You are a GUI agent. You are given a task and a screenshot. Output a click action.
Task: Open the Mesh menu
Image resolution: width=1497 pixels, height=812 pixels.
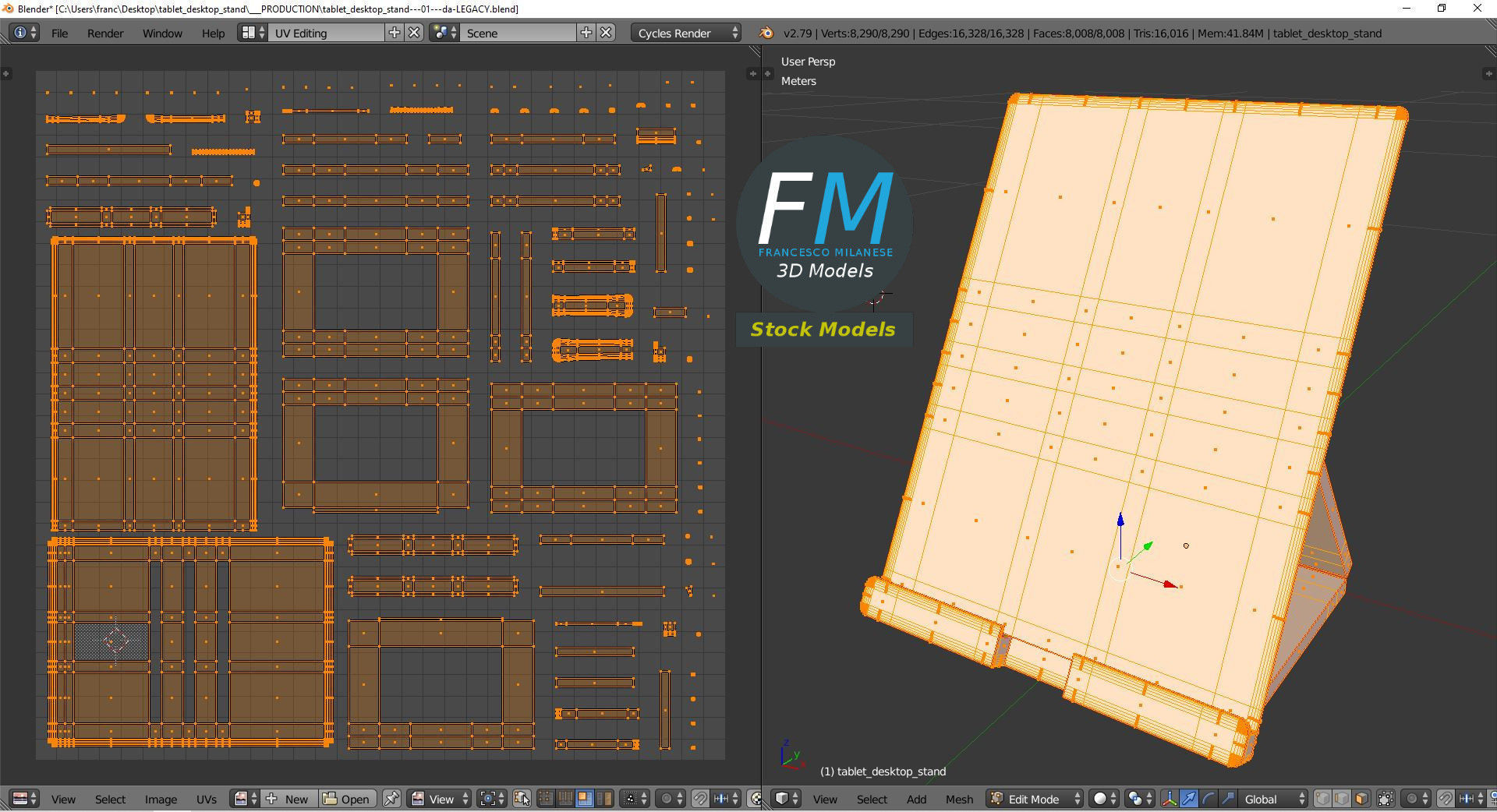coord(959,800)
